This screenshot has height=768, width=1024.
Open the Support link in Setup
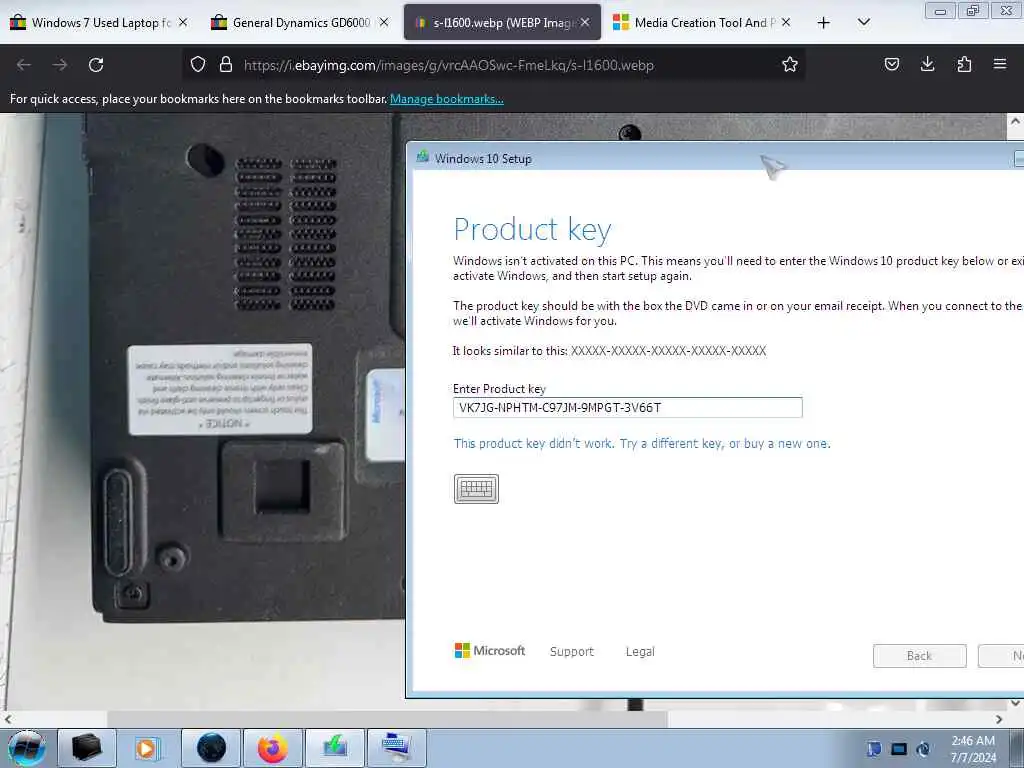click(x=571, y=652)
